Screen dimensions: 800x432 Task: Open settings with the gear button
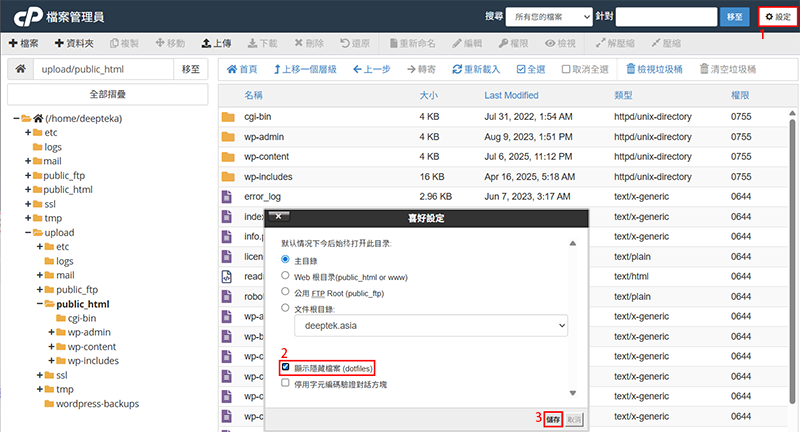pos(776,17)
